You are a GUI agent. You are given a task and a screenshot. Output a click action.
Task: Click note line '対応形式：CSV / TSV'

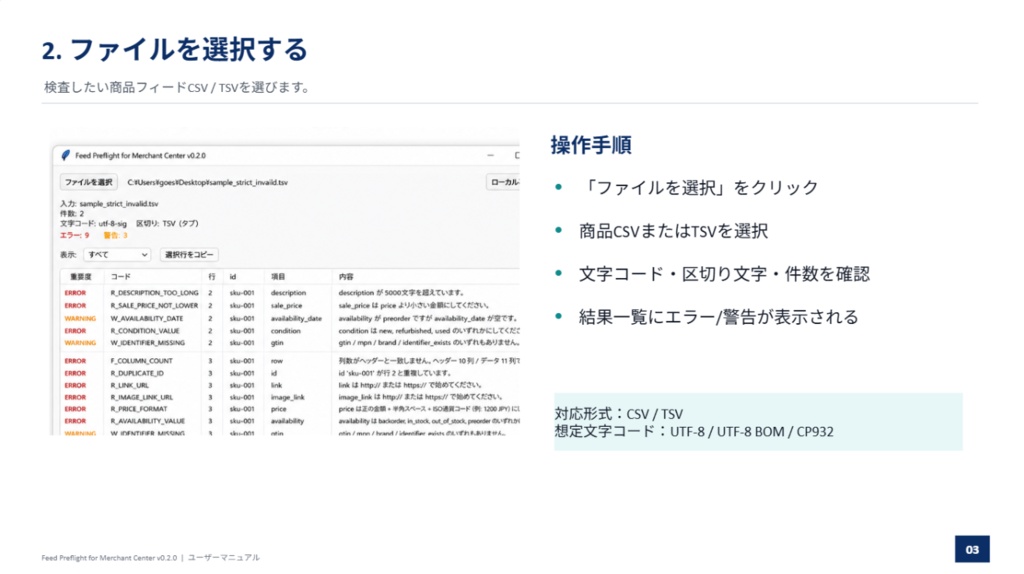[619, 414]
